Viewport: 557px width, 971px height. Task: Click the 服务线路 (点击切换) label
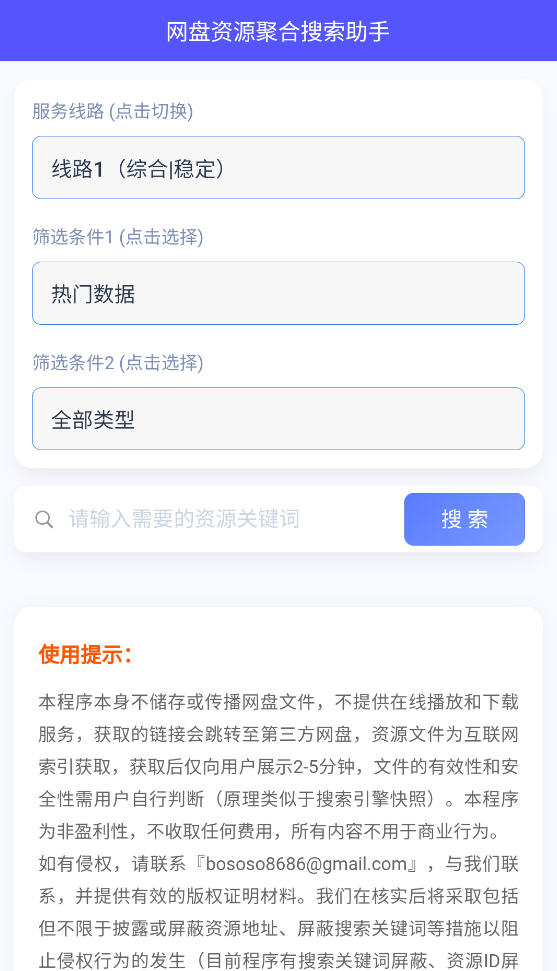113,111
